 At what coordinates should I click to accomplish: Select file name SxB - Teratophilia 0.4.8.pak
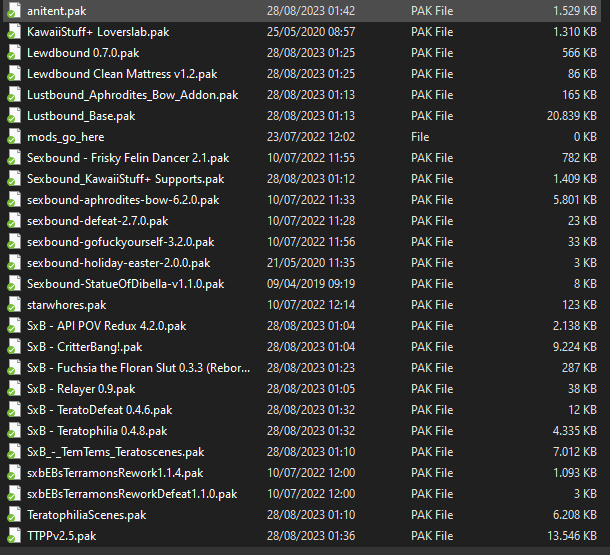[x=97, y=431]
